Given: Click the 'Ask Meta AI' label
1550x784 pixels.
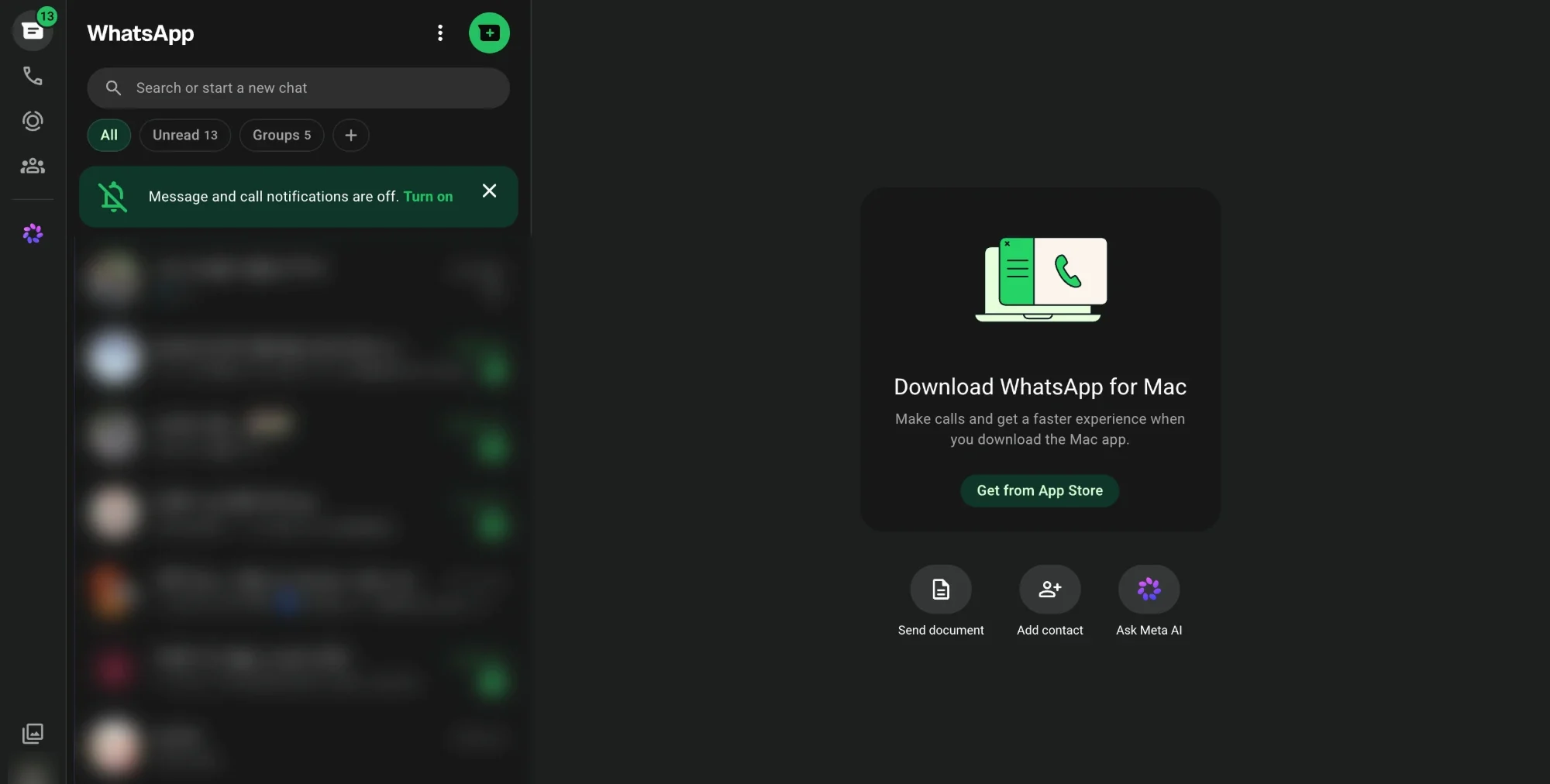Looking at the screenshot, I should 1149,631.
